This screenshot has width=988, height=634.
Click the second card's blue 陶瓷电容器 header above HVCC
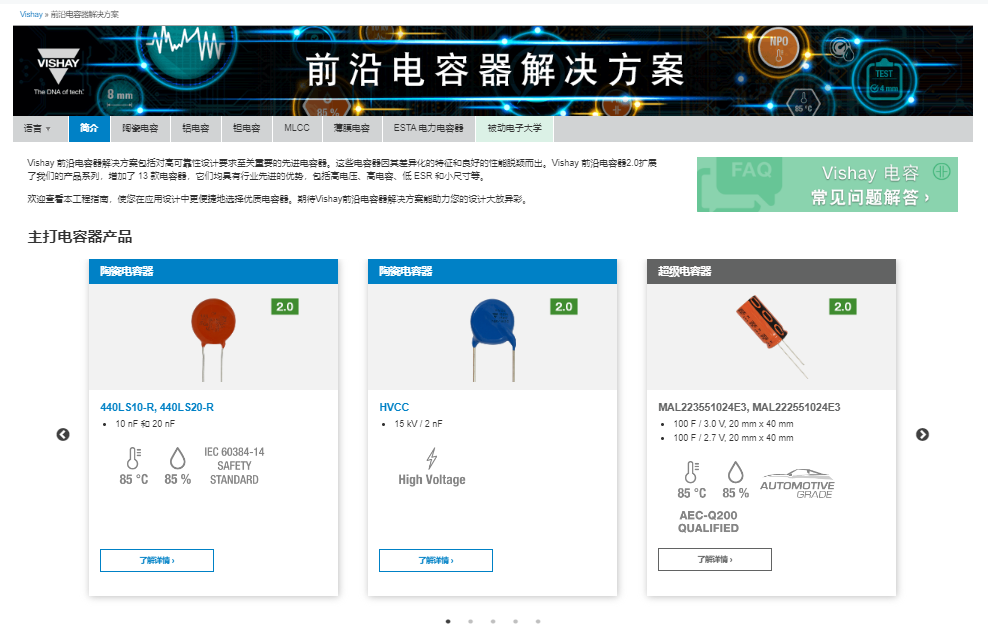click(492, 272)
